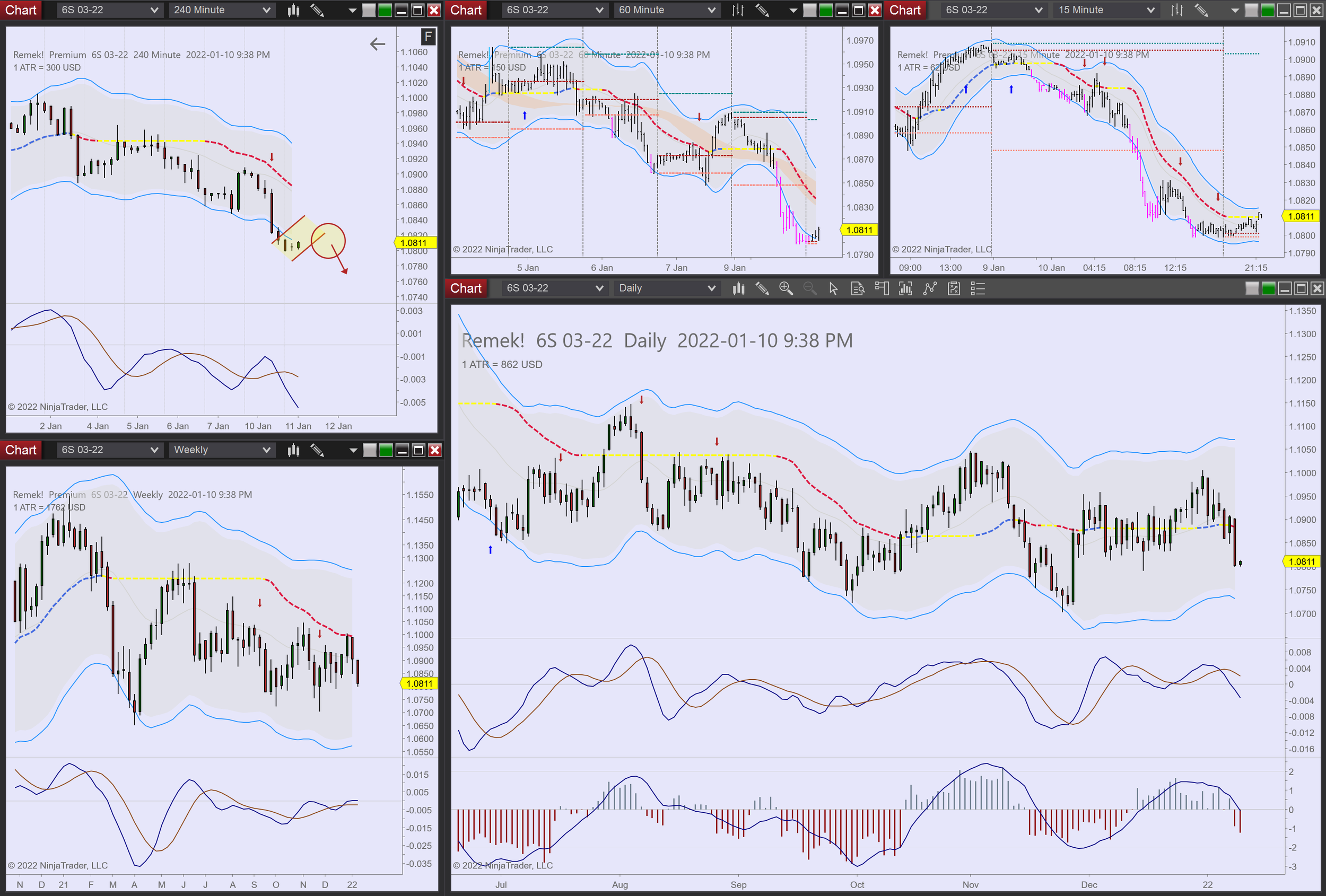Expand the 240 Minute interval dropdown

(266, 10)
